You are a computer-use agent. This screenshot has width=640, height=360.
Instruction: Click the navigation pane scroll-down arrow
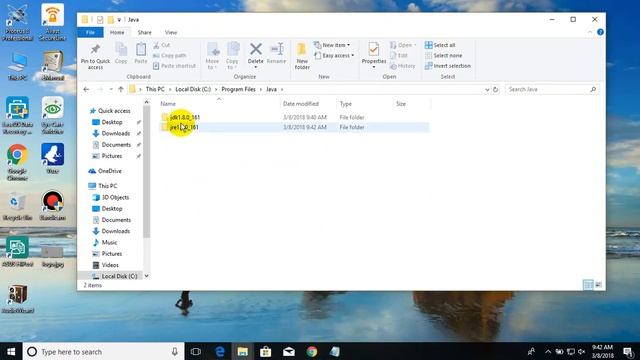tap(147, 276)
